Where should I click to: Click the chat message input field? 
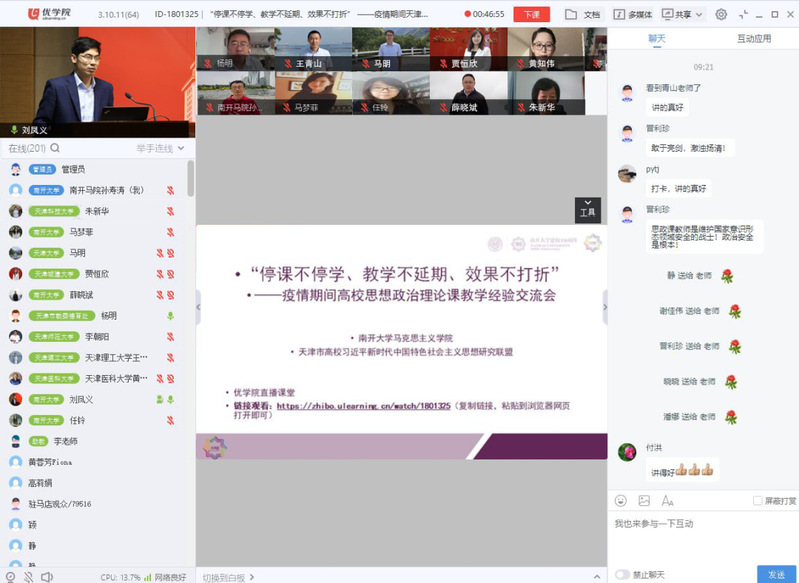700,535
